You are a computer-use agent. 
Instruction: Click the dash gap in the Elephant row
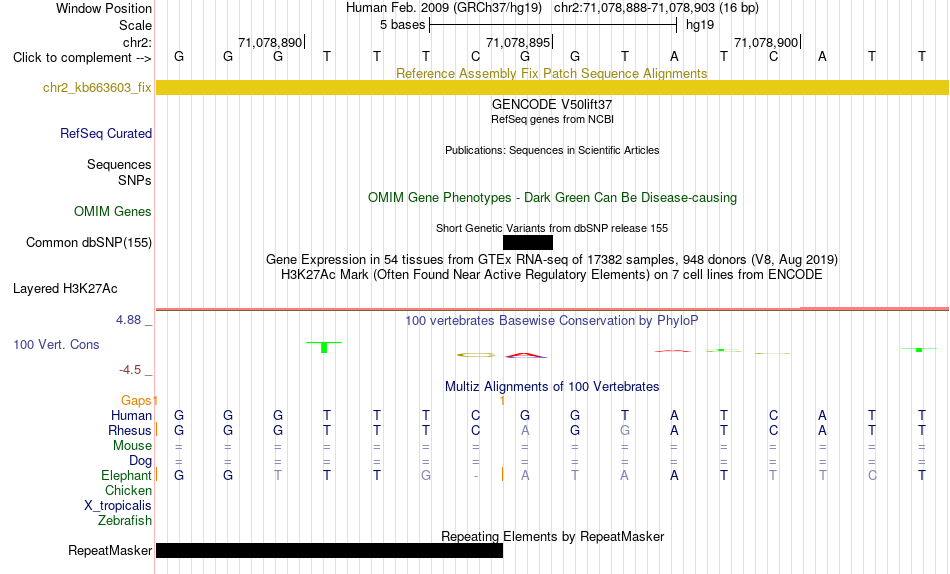(476, 476)
